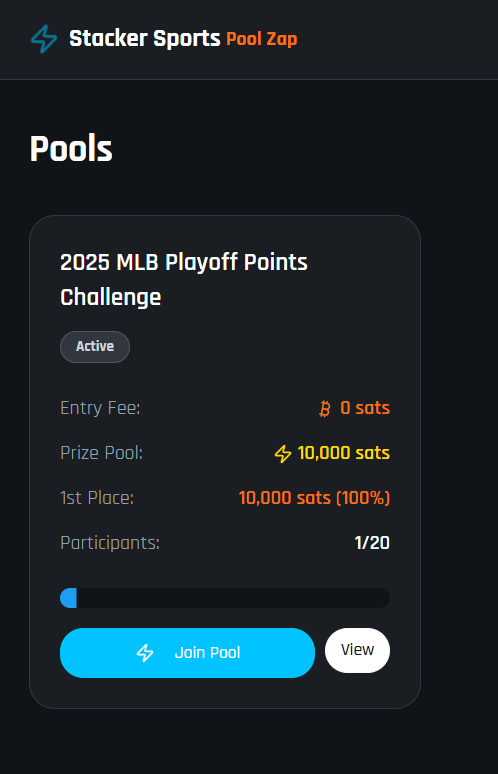498x774 pixels.
Task: Click the Participants label
Action: [110, 543]
